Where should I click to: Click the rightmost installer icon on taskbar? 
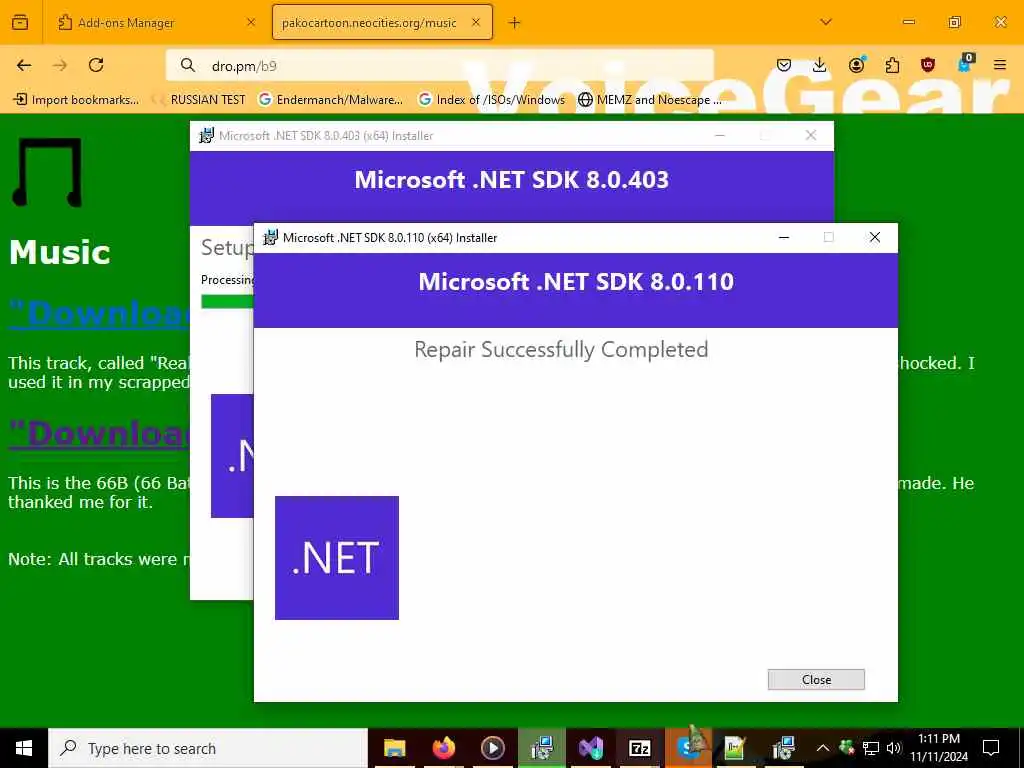[784, 748]
